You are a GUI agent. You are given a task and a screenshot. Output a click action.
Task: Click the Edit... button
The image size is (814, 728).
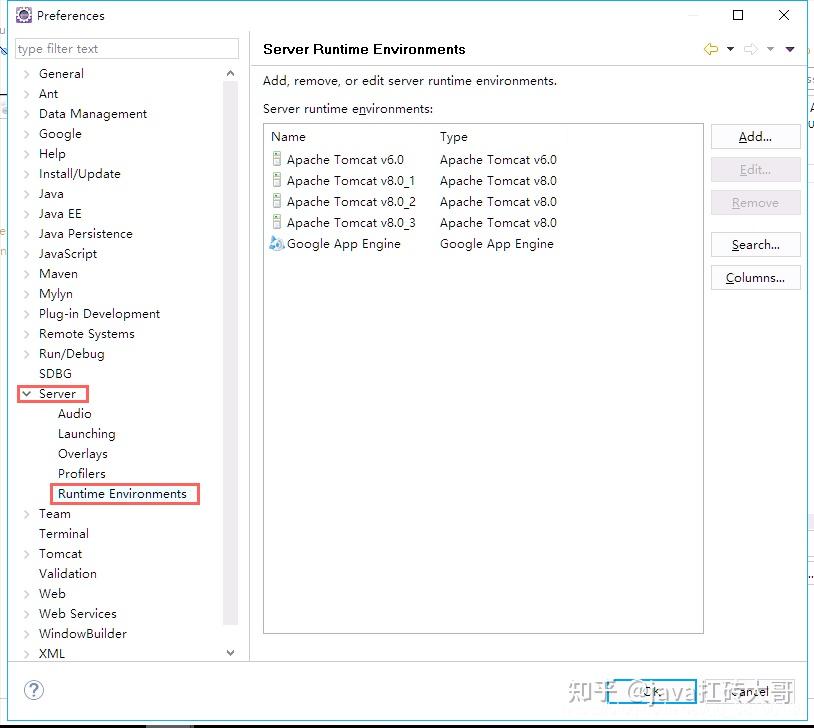(x=755, y=170)
